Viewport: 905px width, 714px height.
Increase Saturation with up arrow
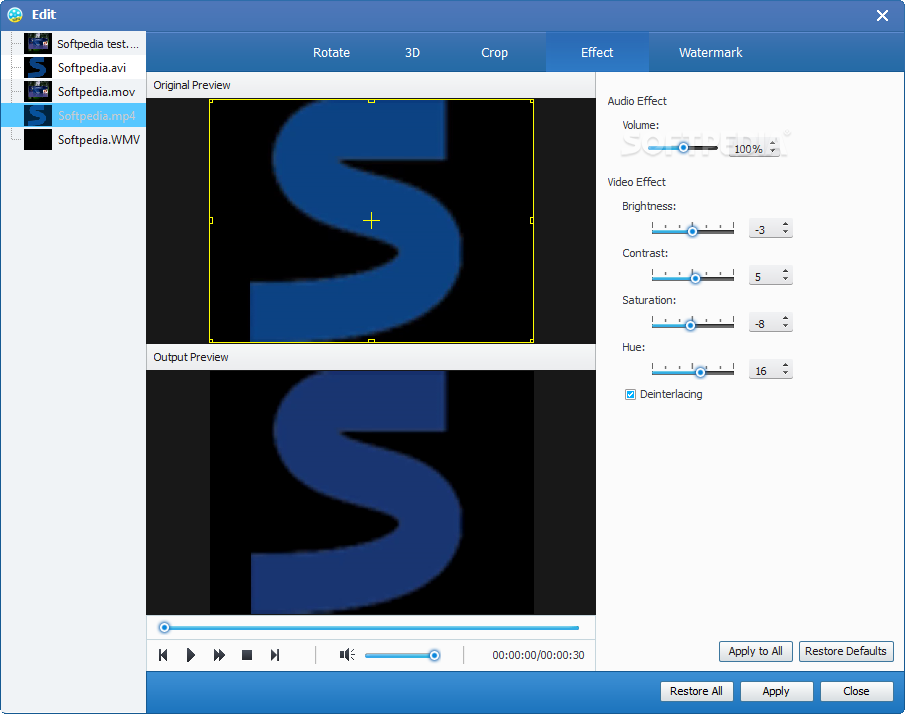pyautogui.click(x=786, y=318)
